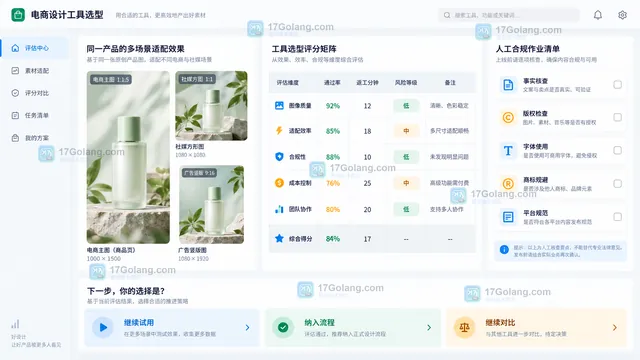Check the 商标规避 checkbox

pos(618,184)
